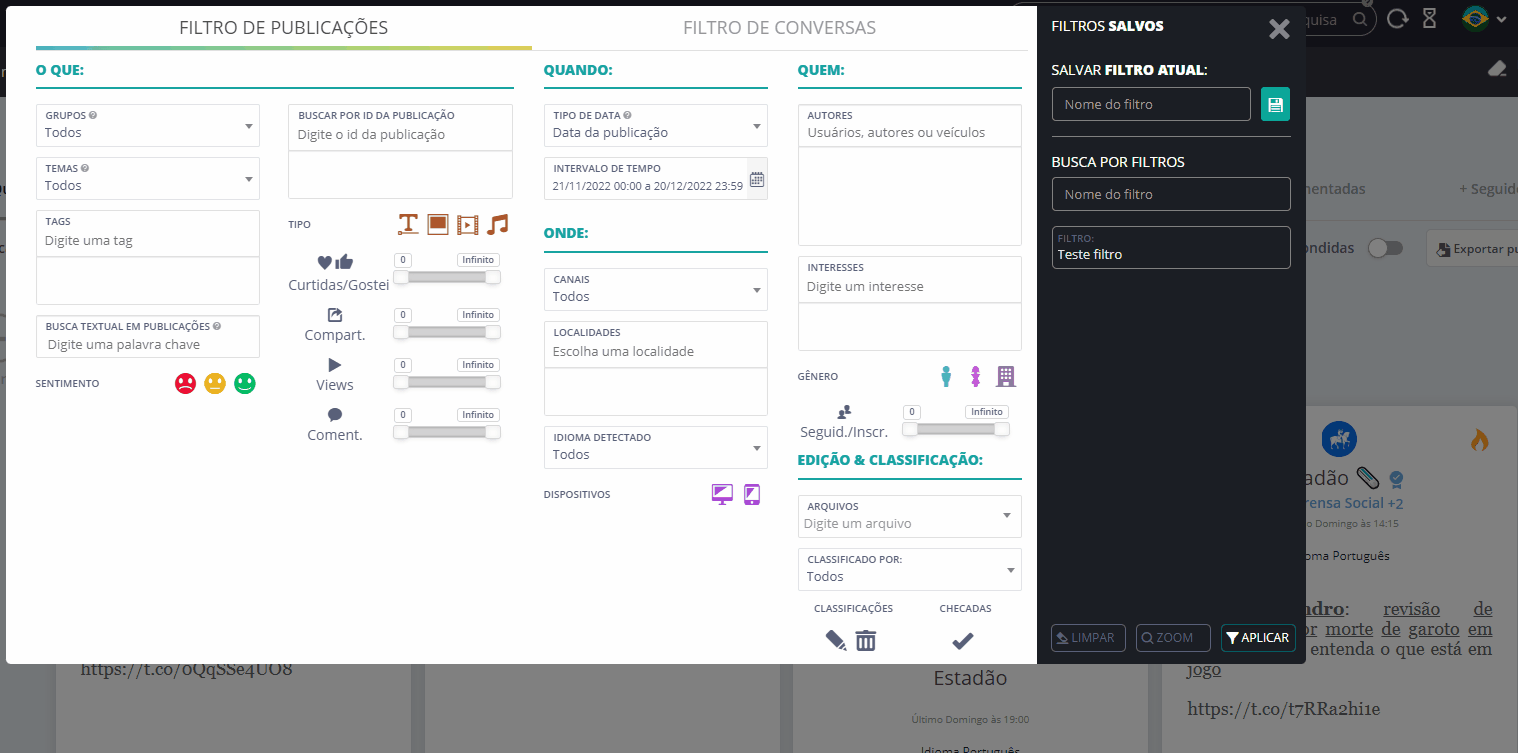Click the Limpar button
The width and height of the screenshot is (1518, 753).
click(x=1088, y=637)
